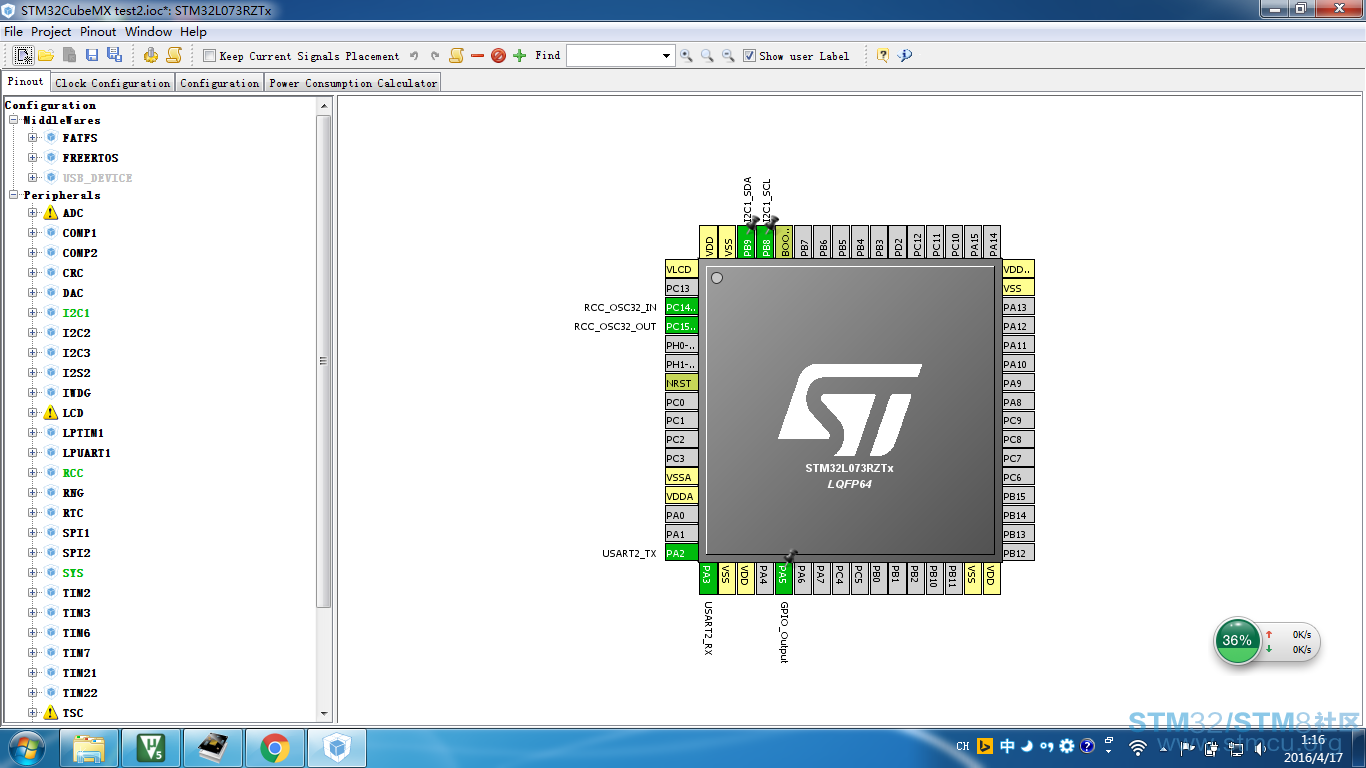Select DAC in the peripherals tree
The width and height of the screenshot is (1366, 768).
coord(73,293)
